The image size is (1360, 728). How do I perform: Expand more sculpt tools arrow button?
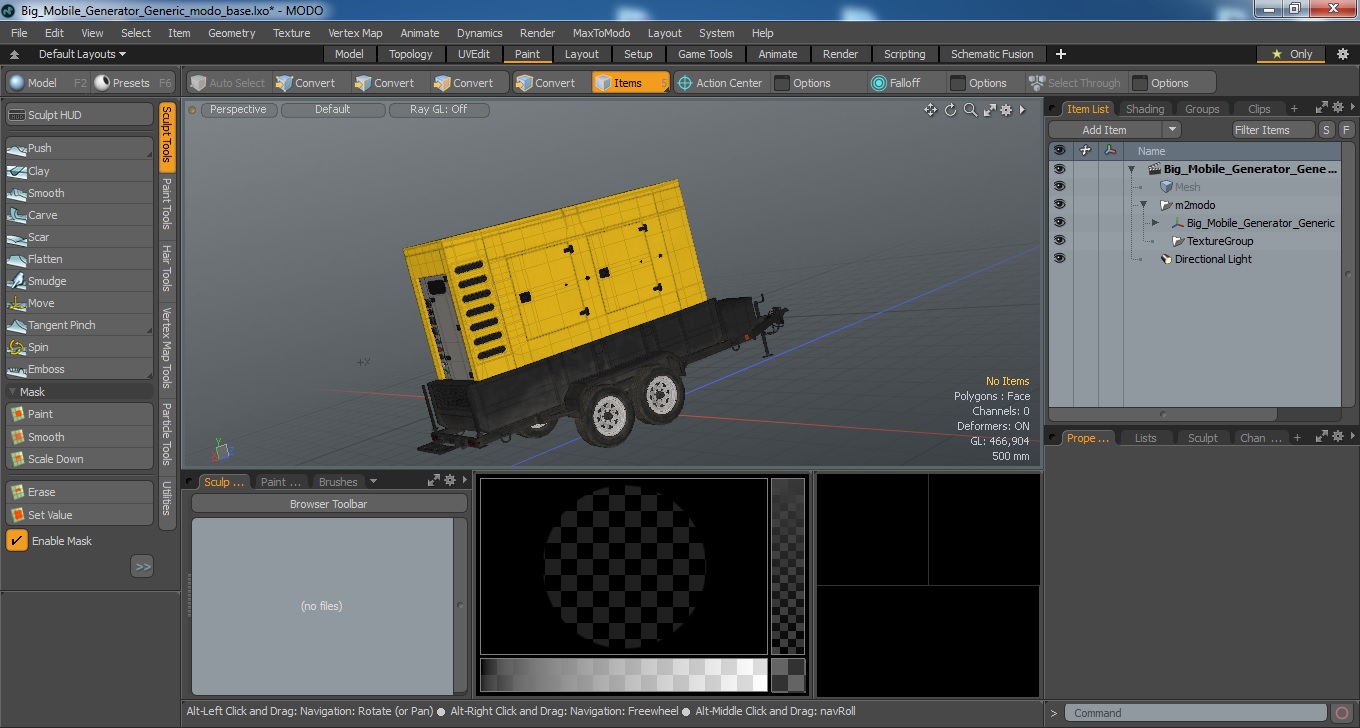tap(142, 567)
